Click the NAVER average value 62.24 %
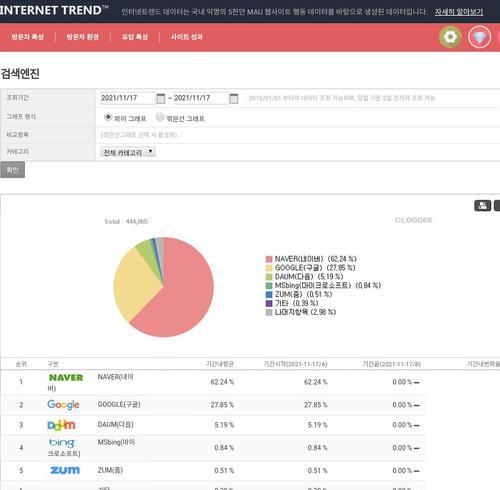Image resolution: width=500 pixels, height=490 pixels. (x=222, y=382)
